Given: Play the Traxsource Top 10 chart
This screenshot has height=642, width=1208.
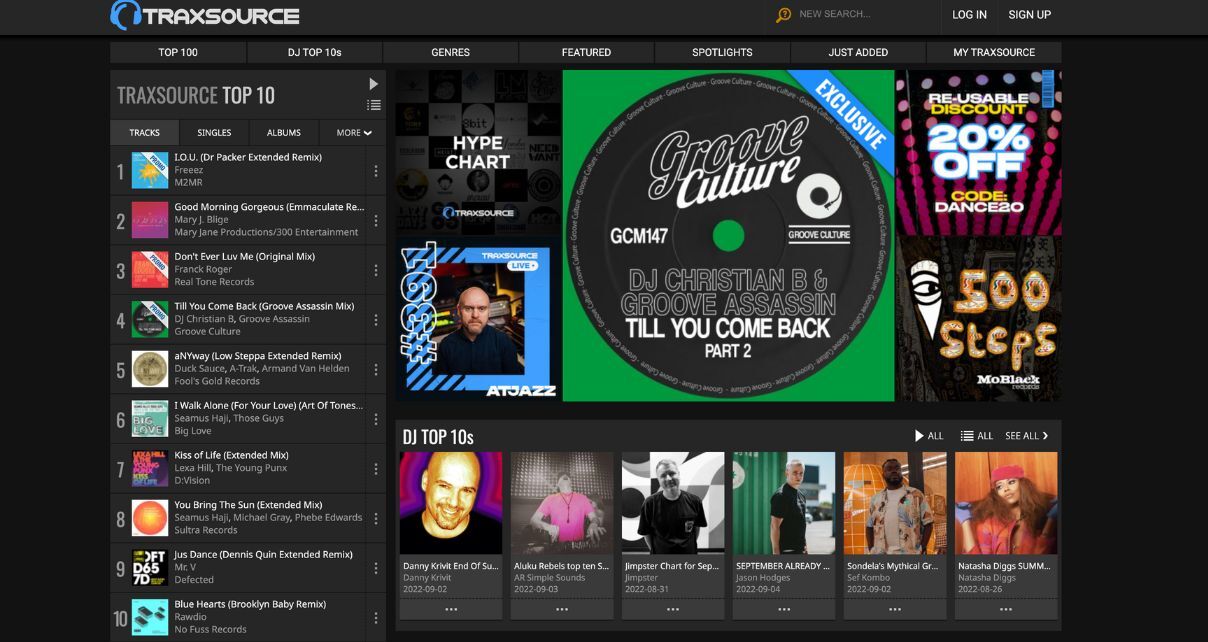Looking at the screenshot, I should (x=374, y=84).
